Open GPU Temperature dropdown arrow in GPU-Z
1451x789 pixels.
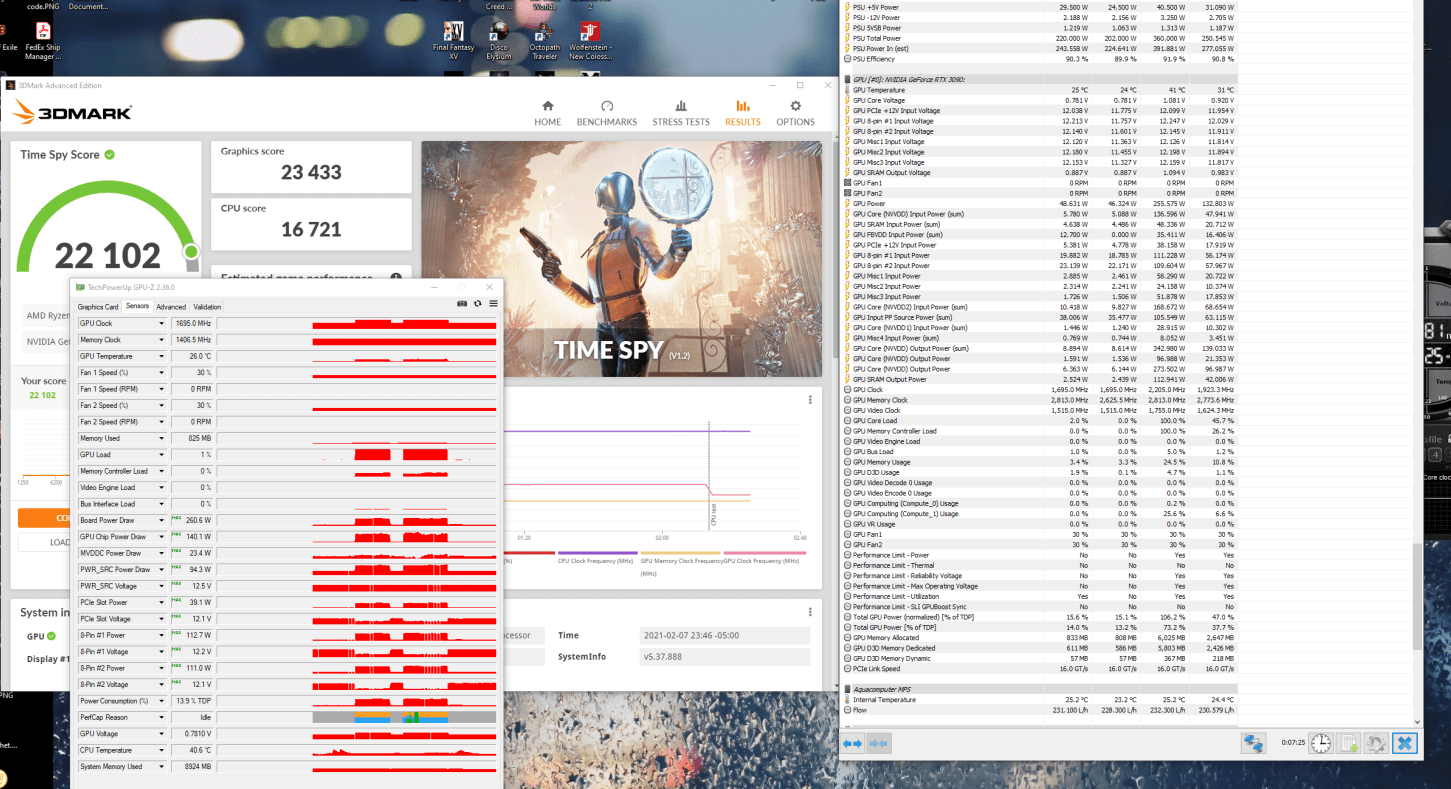(x=161, y=356)
